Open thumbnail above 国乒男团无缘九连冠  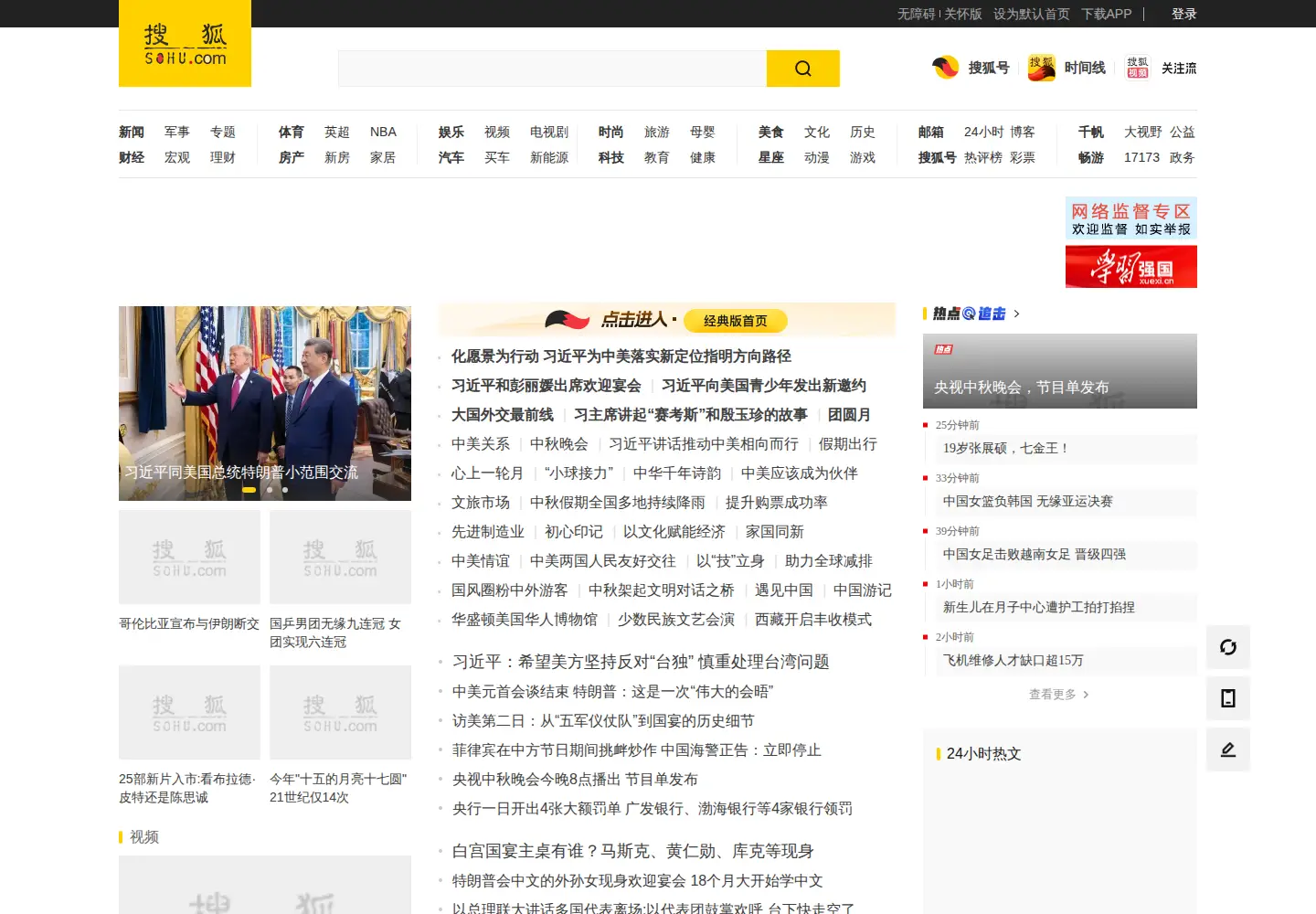click(x=340, y=558)
